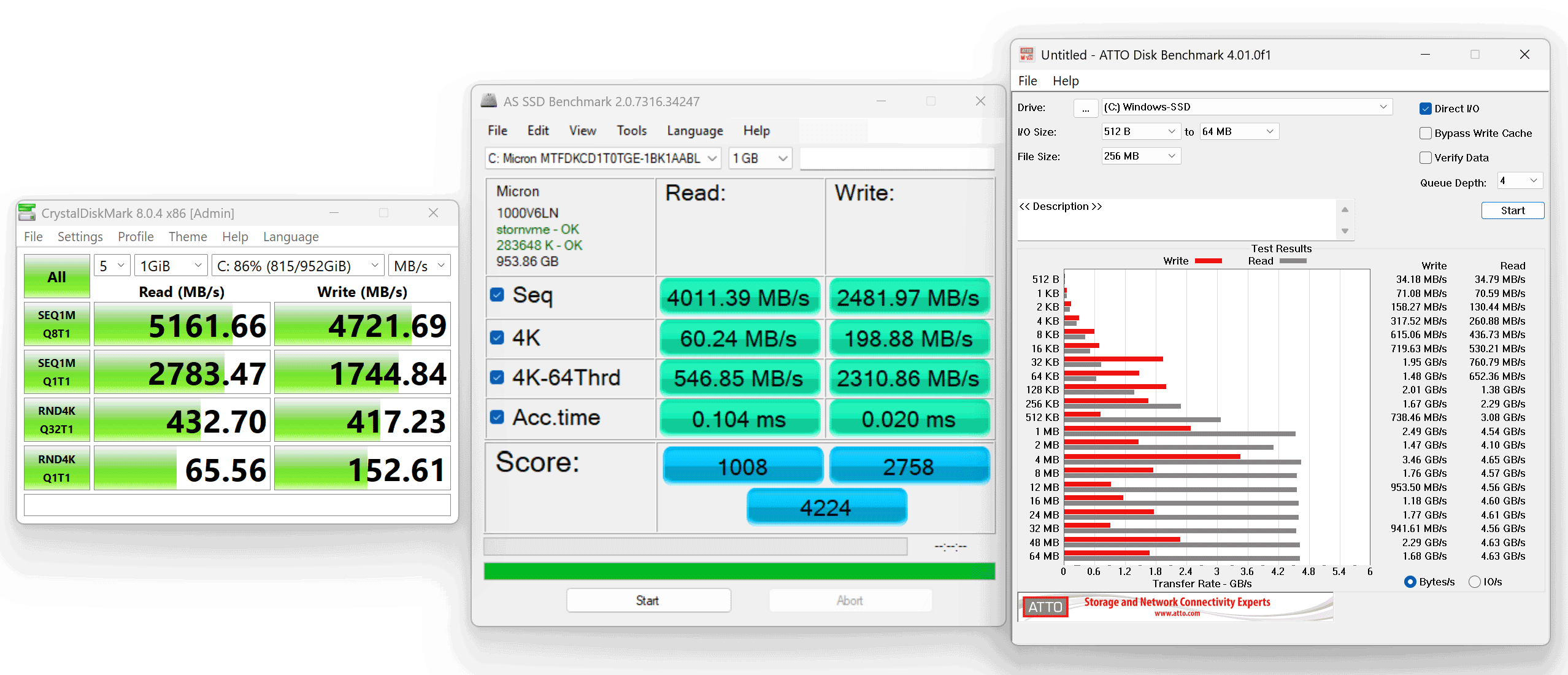Uncheck the 4K-64Thrd test checkbox
The height and width of the screenshot is (675, 1568).
497,377
